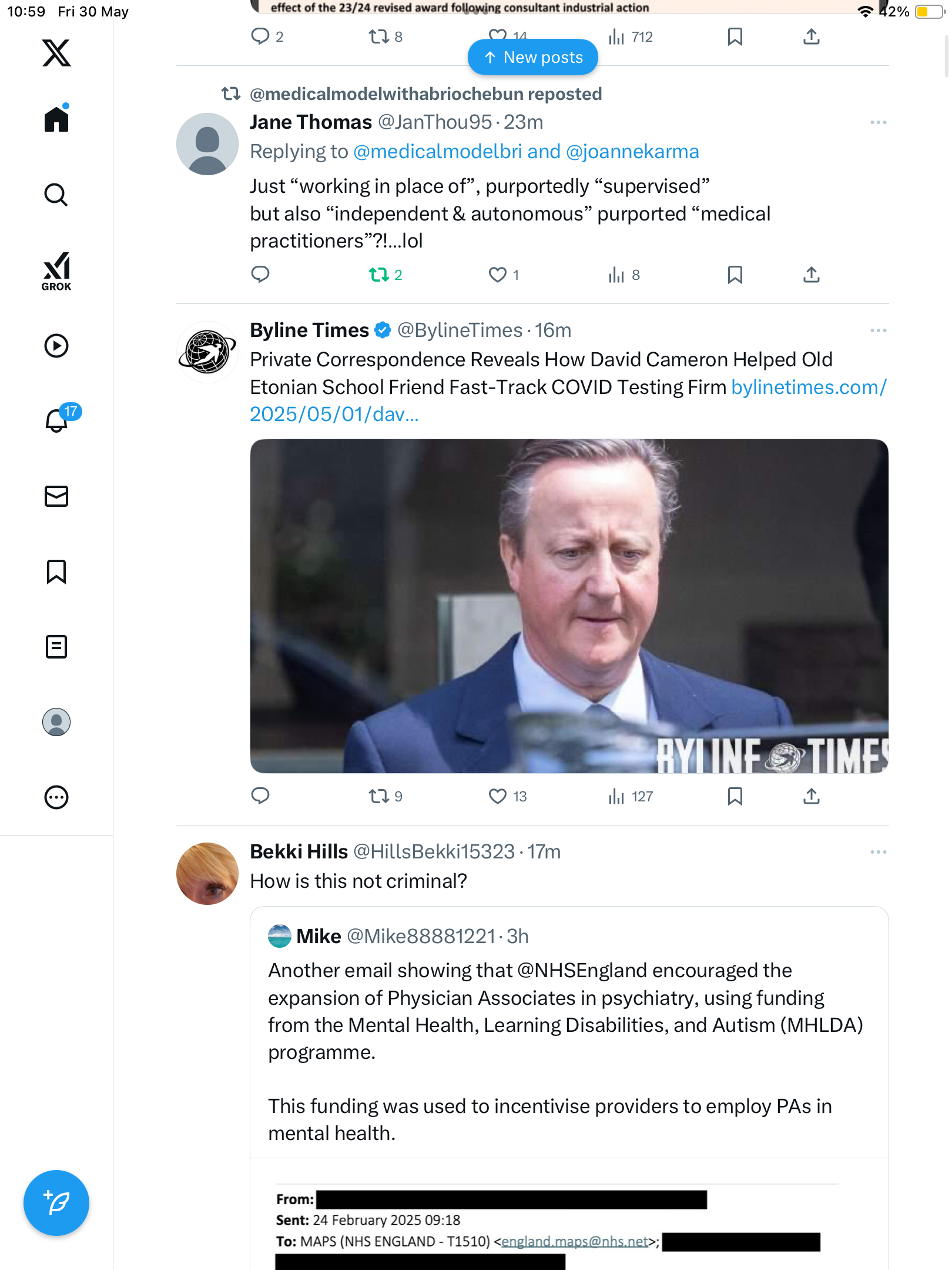Open the video play tab icon
Image resolution: width=952 pixels, height=1270 pixels.
pos(56,346)
